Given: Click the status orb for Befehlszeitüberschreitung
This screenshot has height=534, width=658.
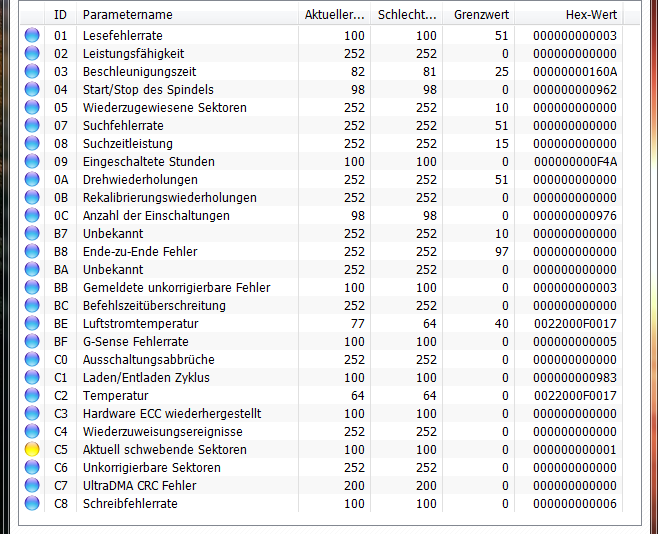Looking at the screenshot, I should click(32, 305).
